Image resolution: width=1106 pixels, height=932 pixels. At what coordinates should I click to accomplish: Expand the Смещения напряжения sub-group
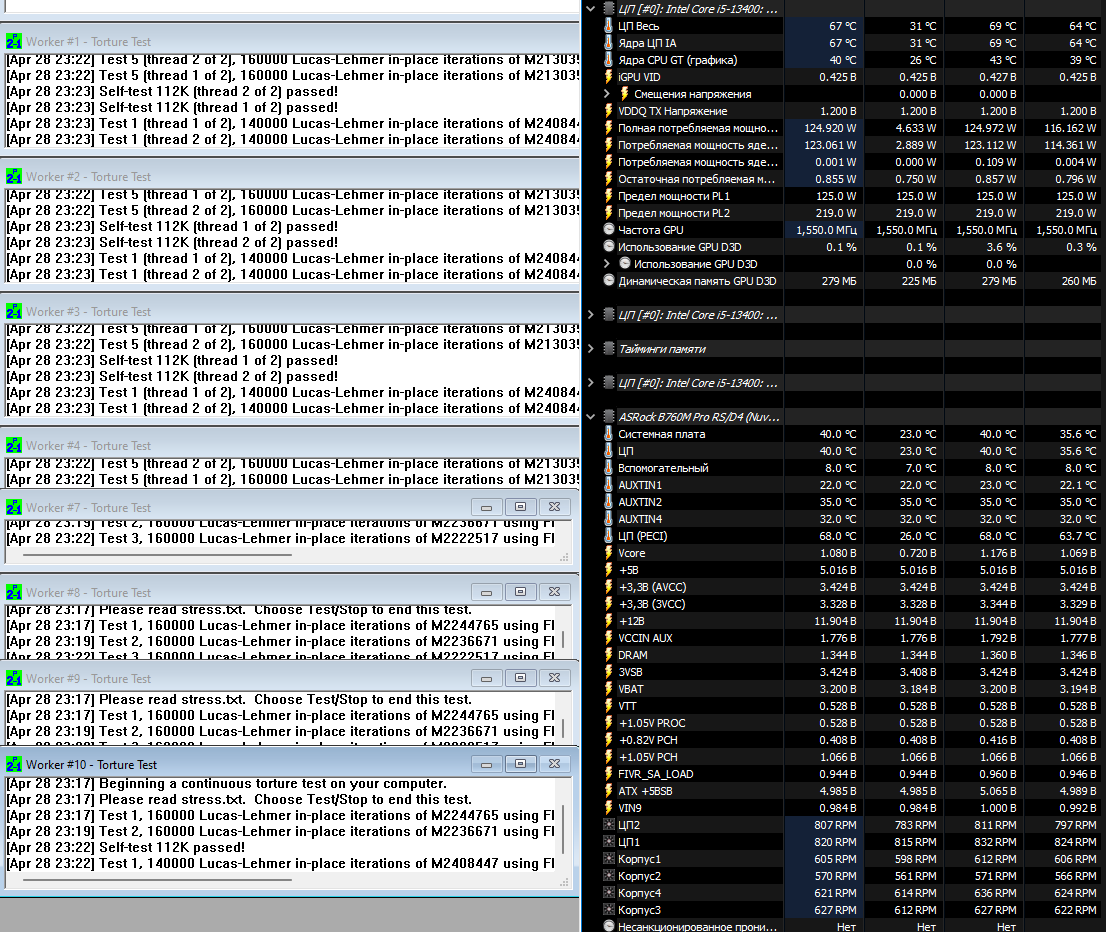(607, 94)
